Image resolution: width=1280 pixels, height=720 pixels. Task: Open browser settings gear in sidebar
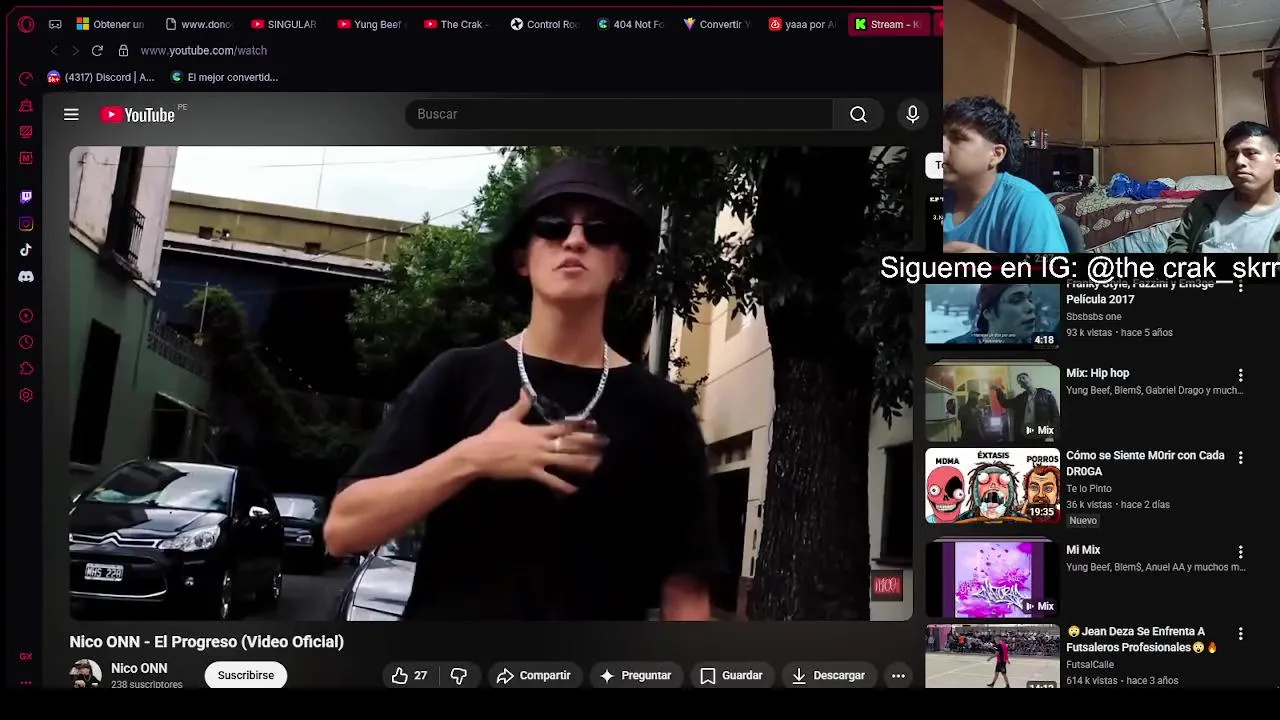tap(26, 395)
